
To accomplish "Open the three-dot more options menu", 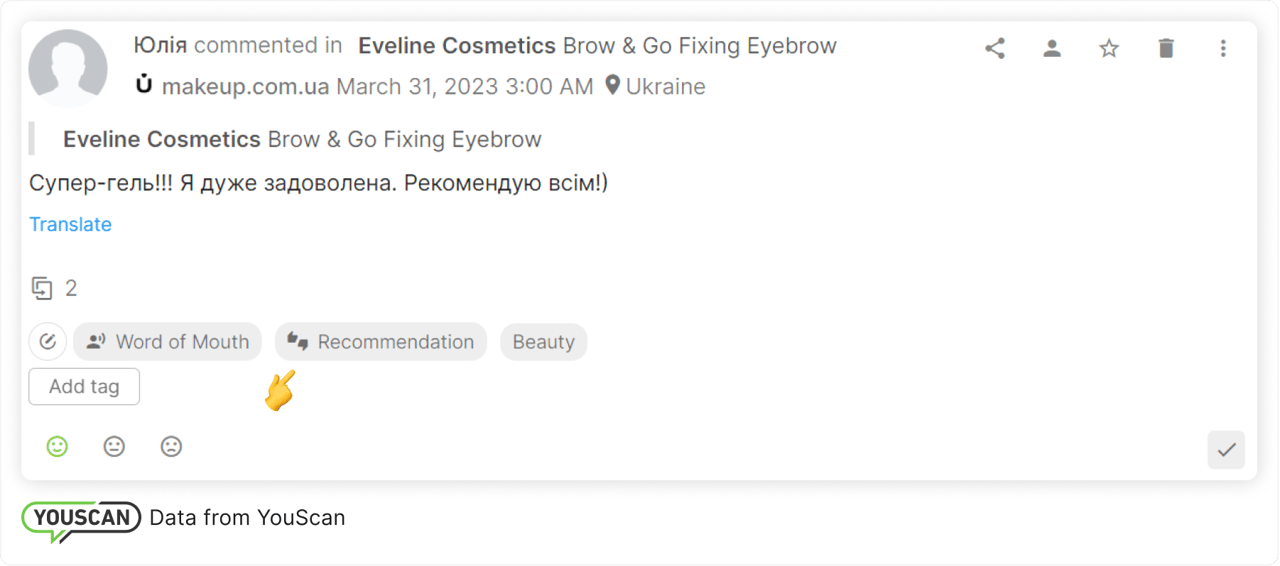I will coord(1223,48).
